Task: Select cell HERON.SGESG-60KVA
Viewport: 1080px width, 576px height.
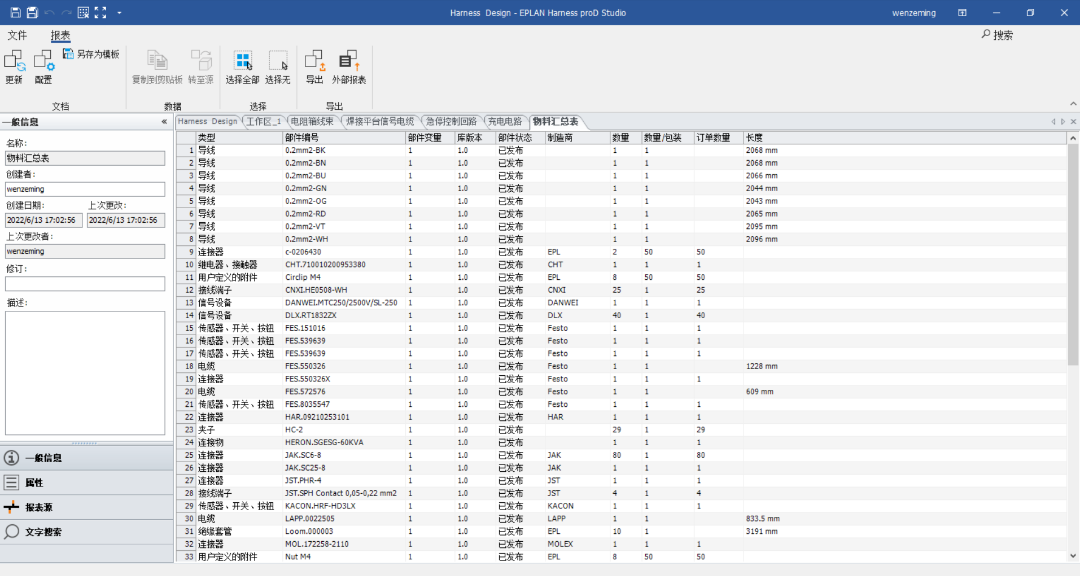Action: (344, 442)
